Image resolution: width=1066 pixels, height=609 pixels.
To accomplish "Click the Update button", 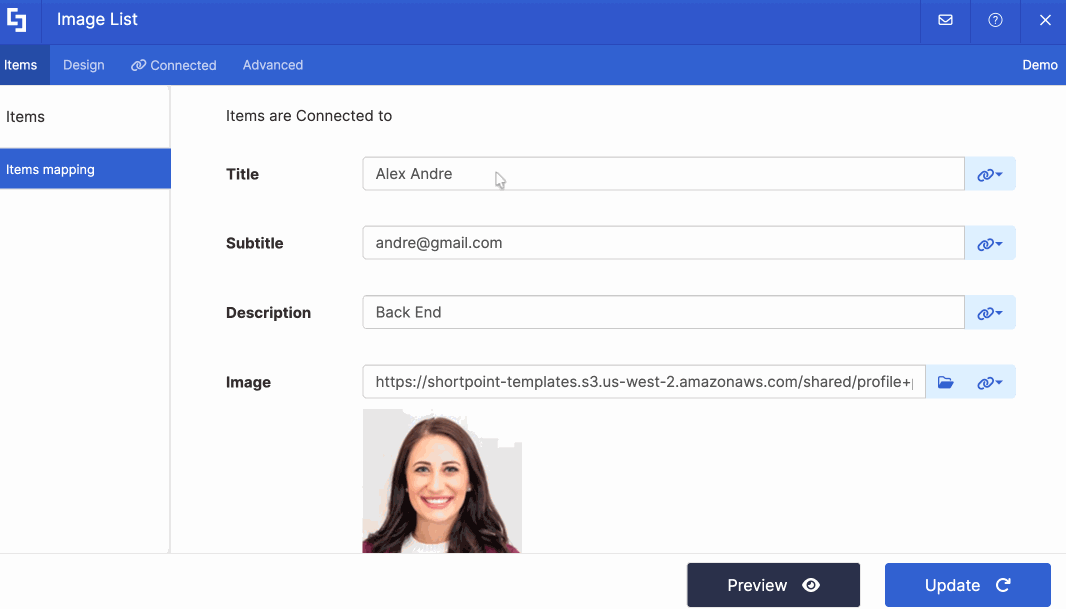I will pos(967,585).
